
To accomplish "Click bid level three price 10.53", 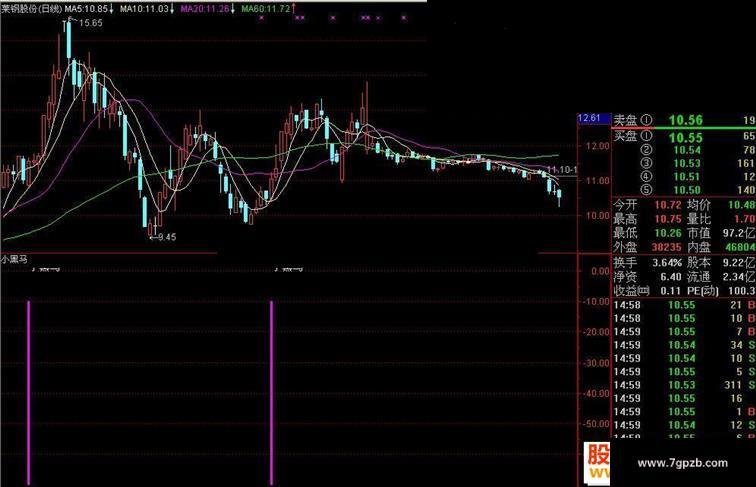I will pos(687,163).
